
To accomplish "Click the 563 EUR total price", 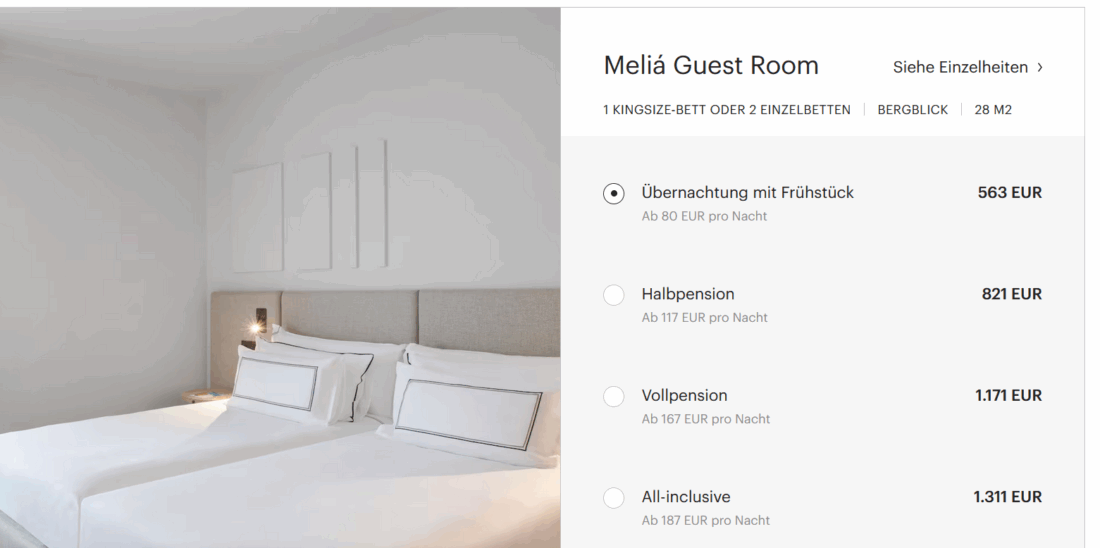I will pos(1009,193).
